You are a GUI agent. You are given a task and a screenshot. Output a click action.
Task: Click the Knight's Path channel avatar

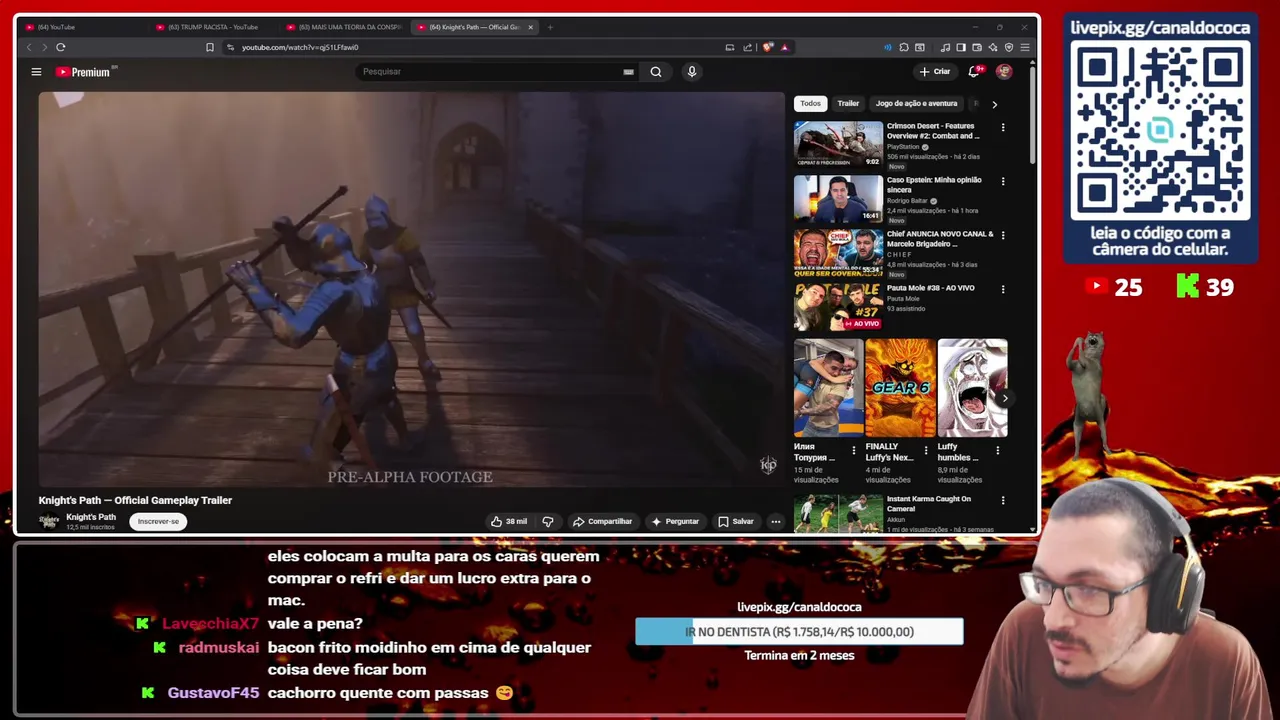pos(48,521)
